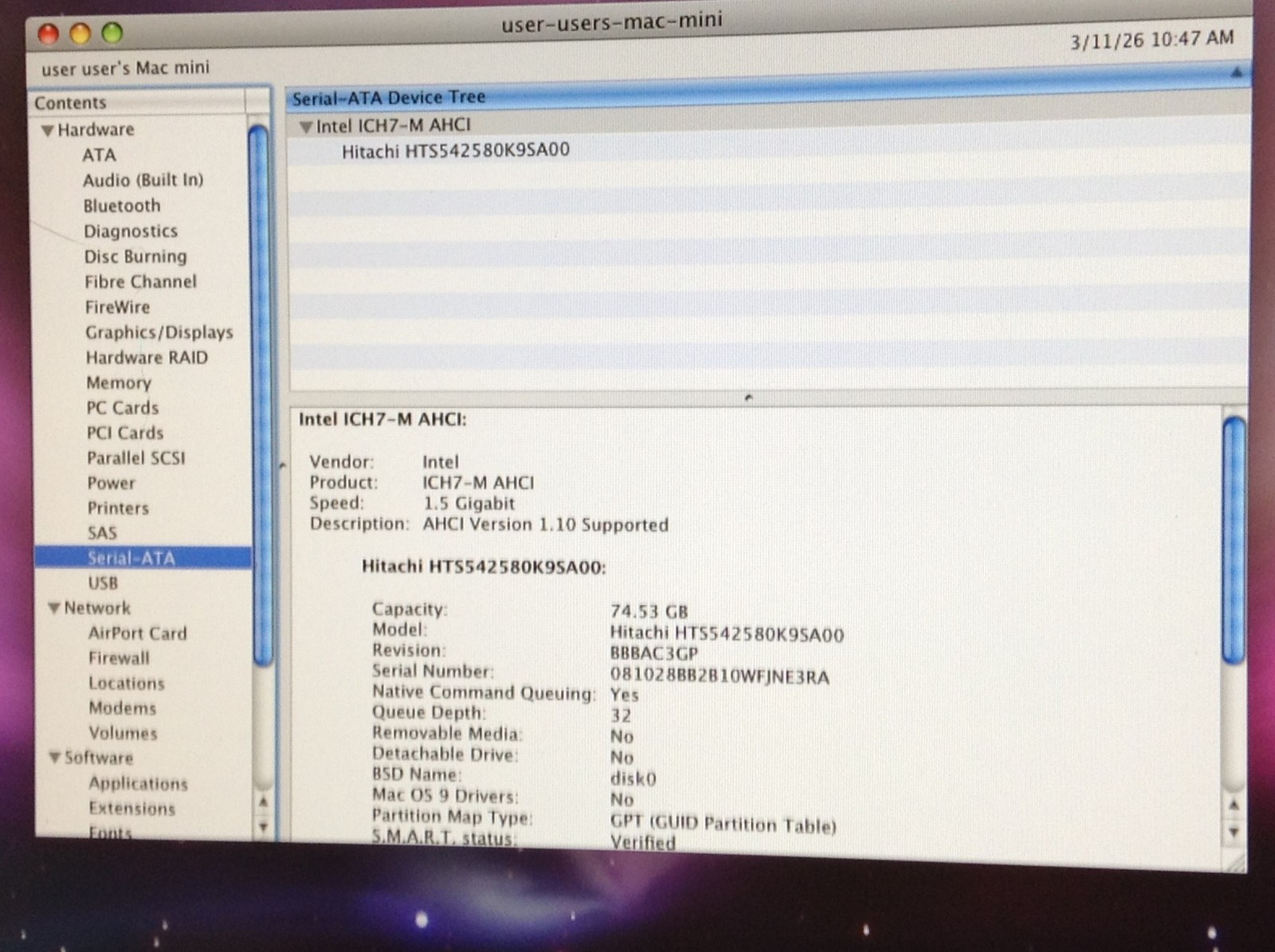Click the sidebar scrollbar up arrow
Viewport: 1275px width, 952px height.
tap(263, 801)
